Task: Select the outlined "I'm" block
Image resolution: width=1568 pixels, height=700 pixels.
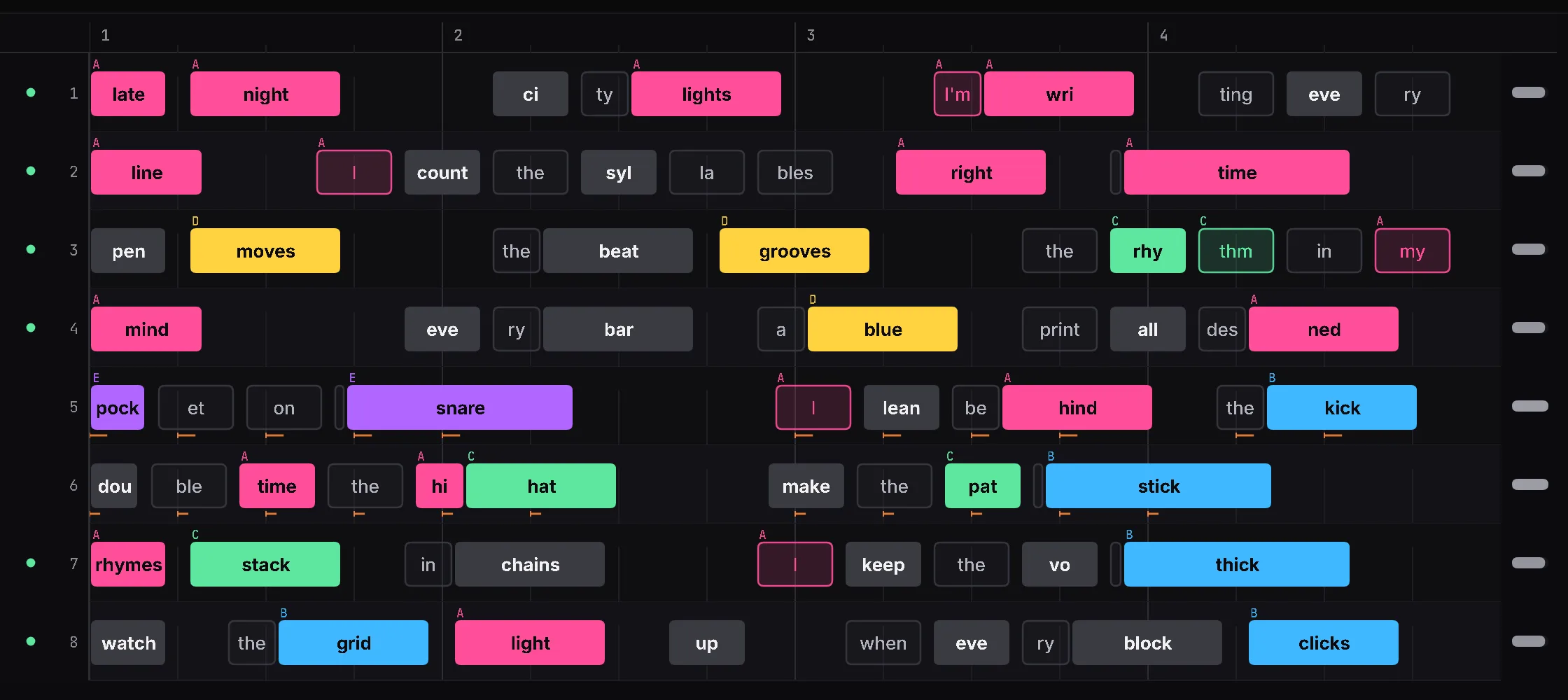Action: click(958, 94)
